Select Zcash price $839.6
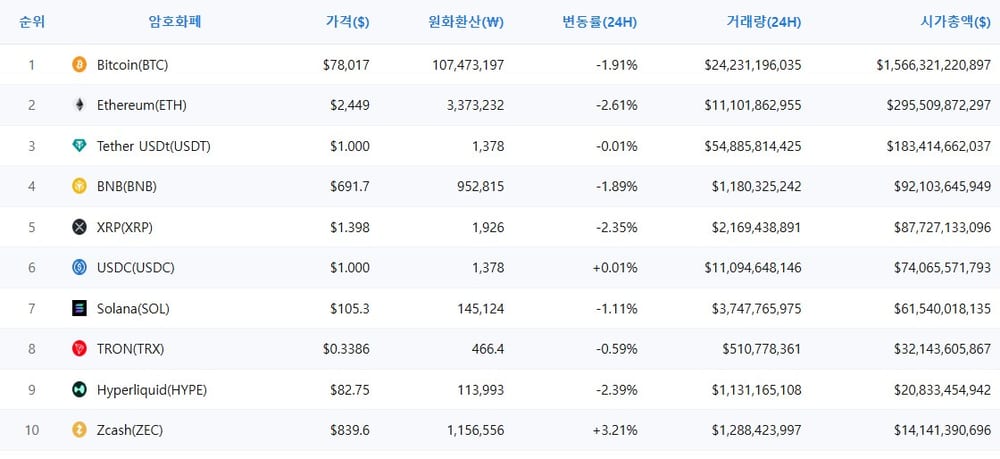Screen dimensions: 1000x459 pos(349,431)
